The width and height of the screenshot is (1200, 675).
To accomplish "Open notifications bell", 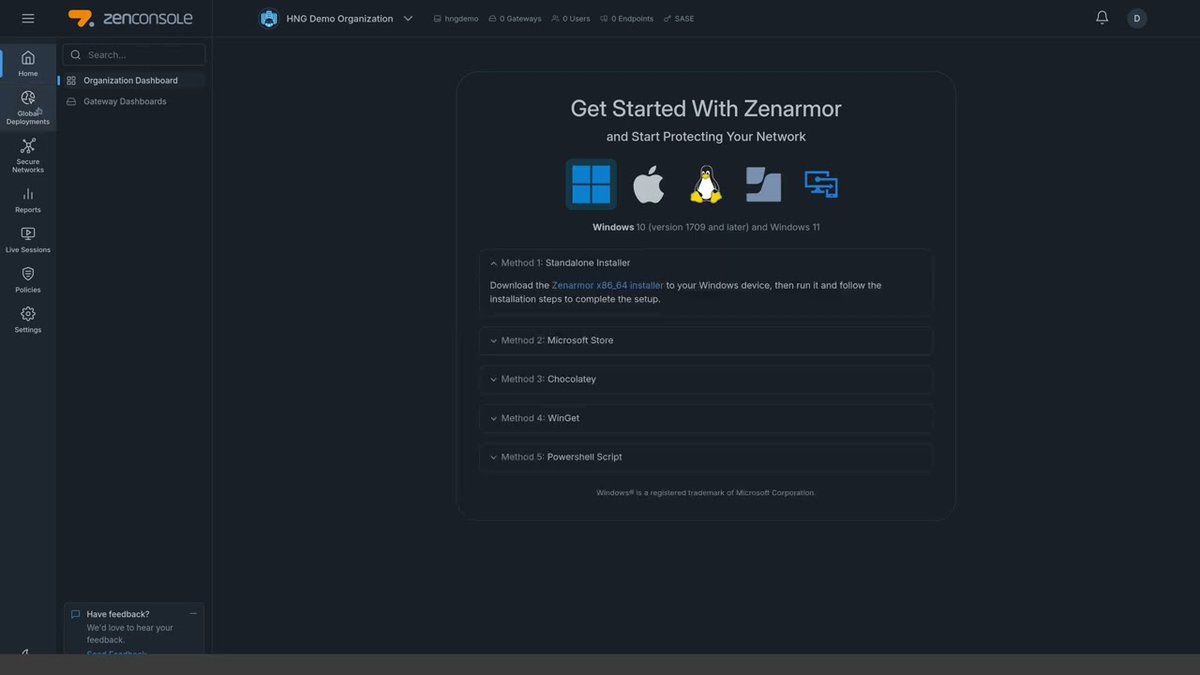I will [1102, 18].
